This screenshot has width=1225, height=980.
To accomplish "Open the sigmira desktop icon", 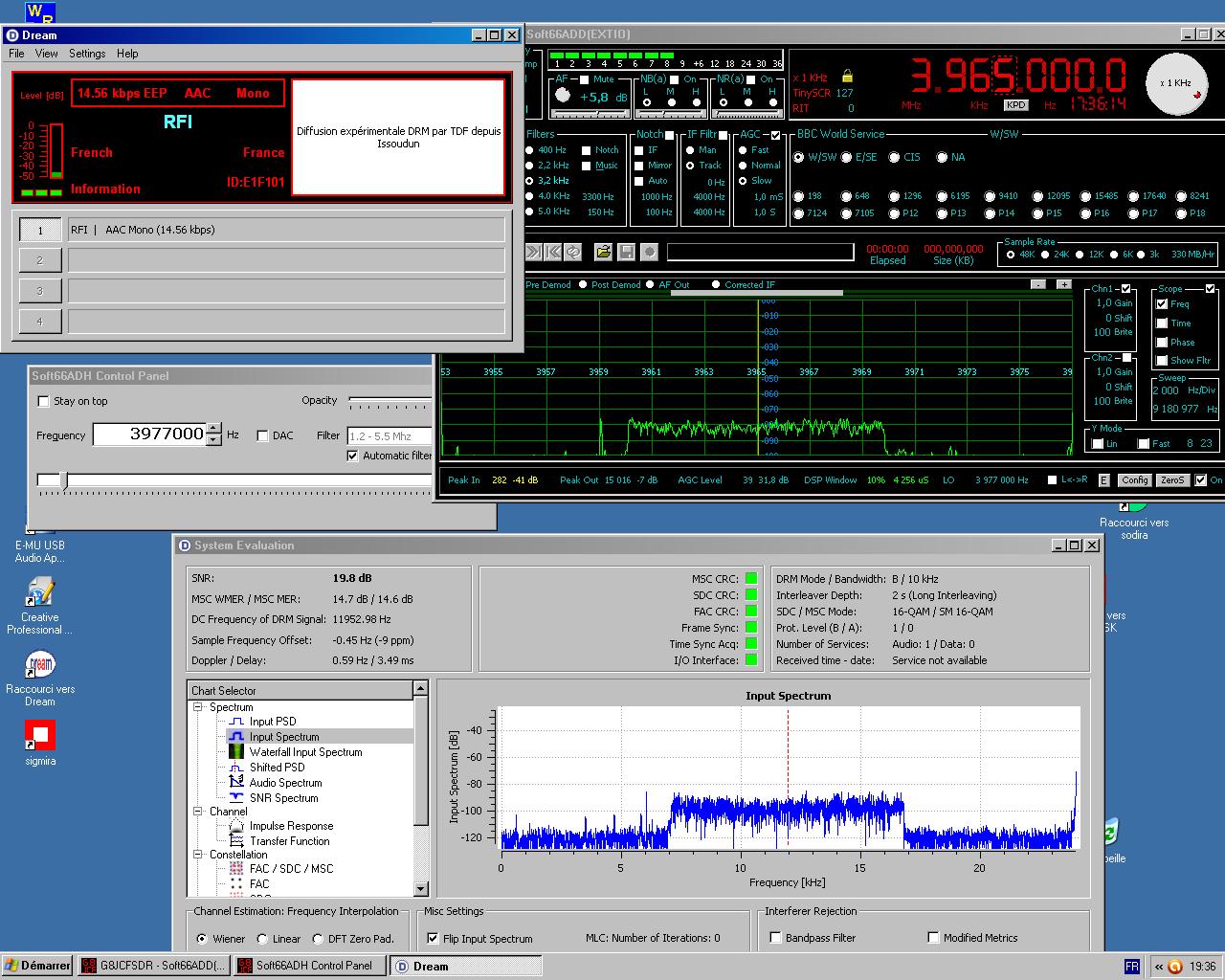I will pyautogui.click(x=40, y=744).
